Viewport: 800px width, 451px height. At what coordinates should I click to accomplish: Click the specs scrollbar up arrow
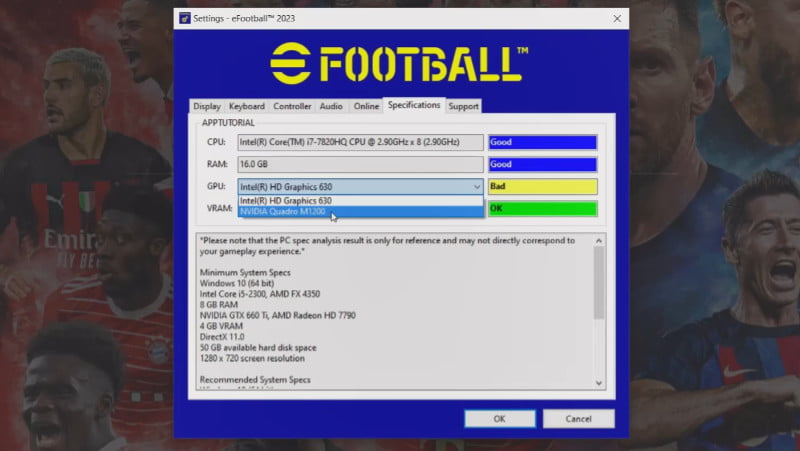point(599,240)
